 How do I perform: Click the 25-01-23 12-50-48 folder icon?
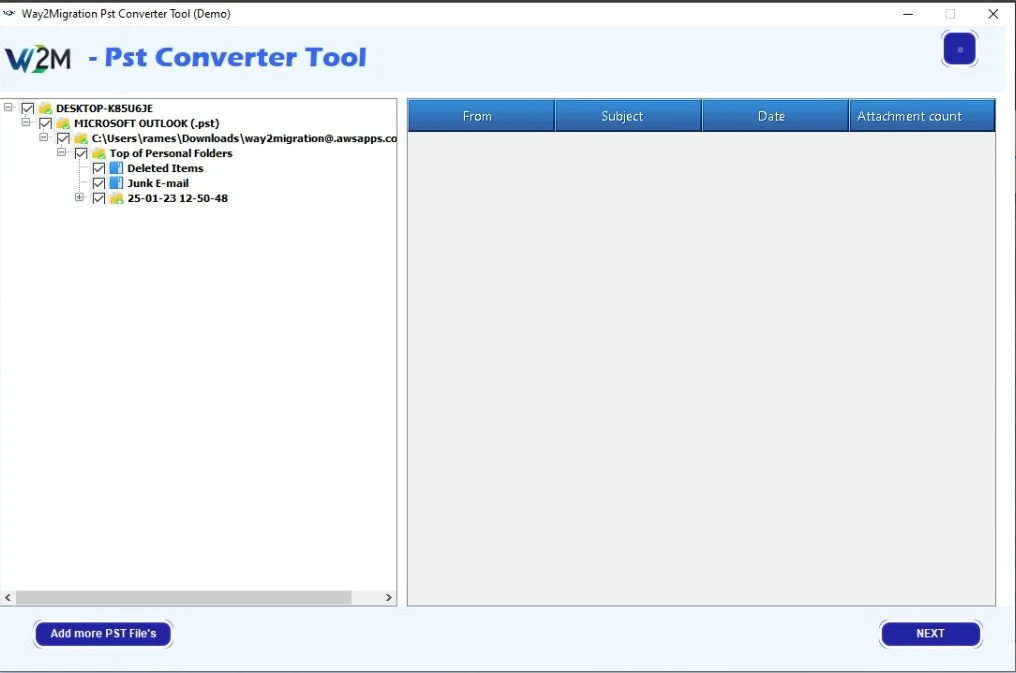pyautogui.click(x=116, y=198)
